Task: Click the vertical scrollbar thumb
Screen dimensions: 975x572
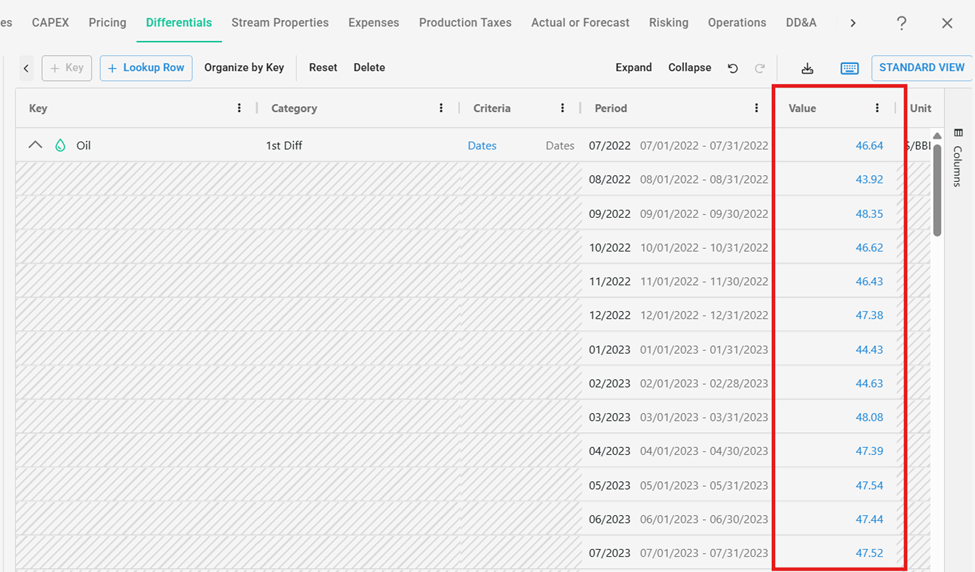Action: click(x=937, y=190)
